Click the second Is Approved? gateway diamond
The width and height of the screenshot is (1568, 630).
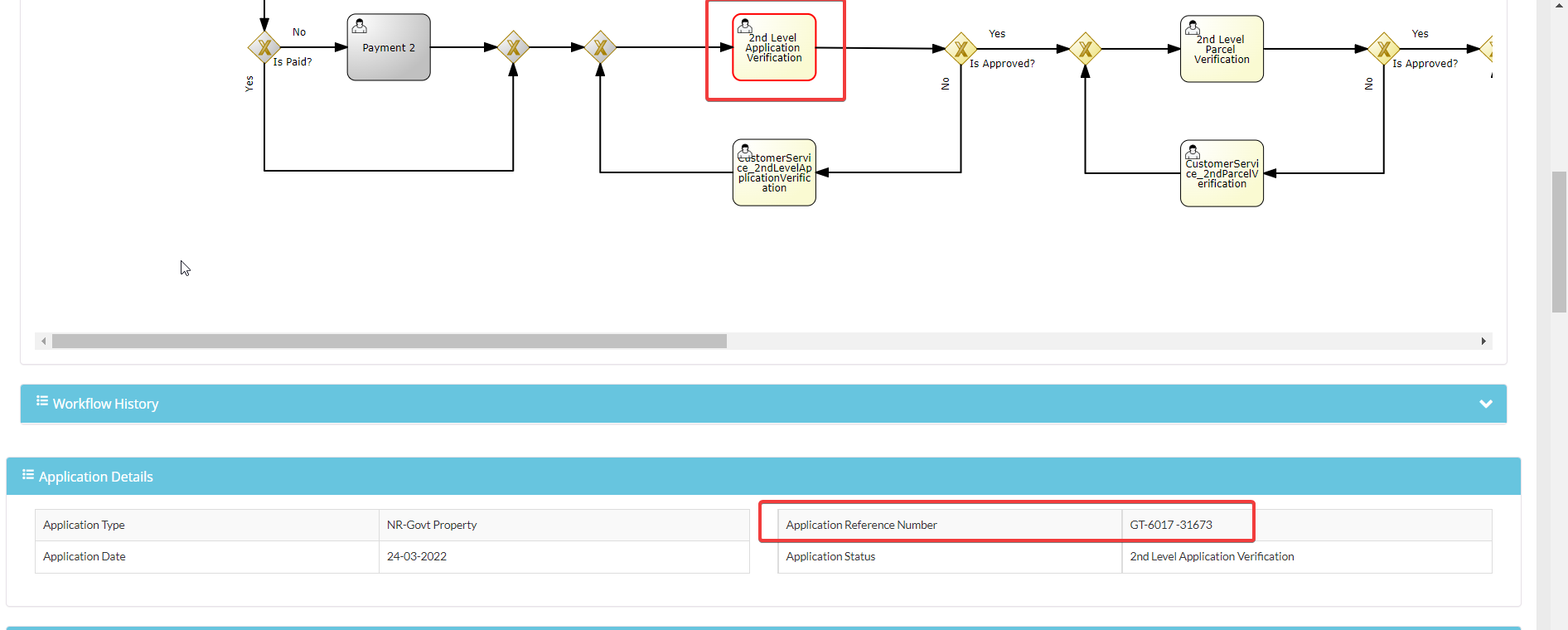tap(1383, 49)
